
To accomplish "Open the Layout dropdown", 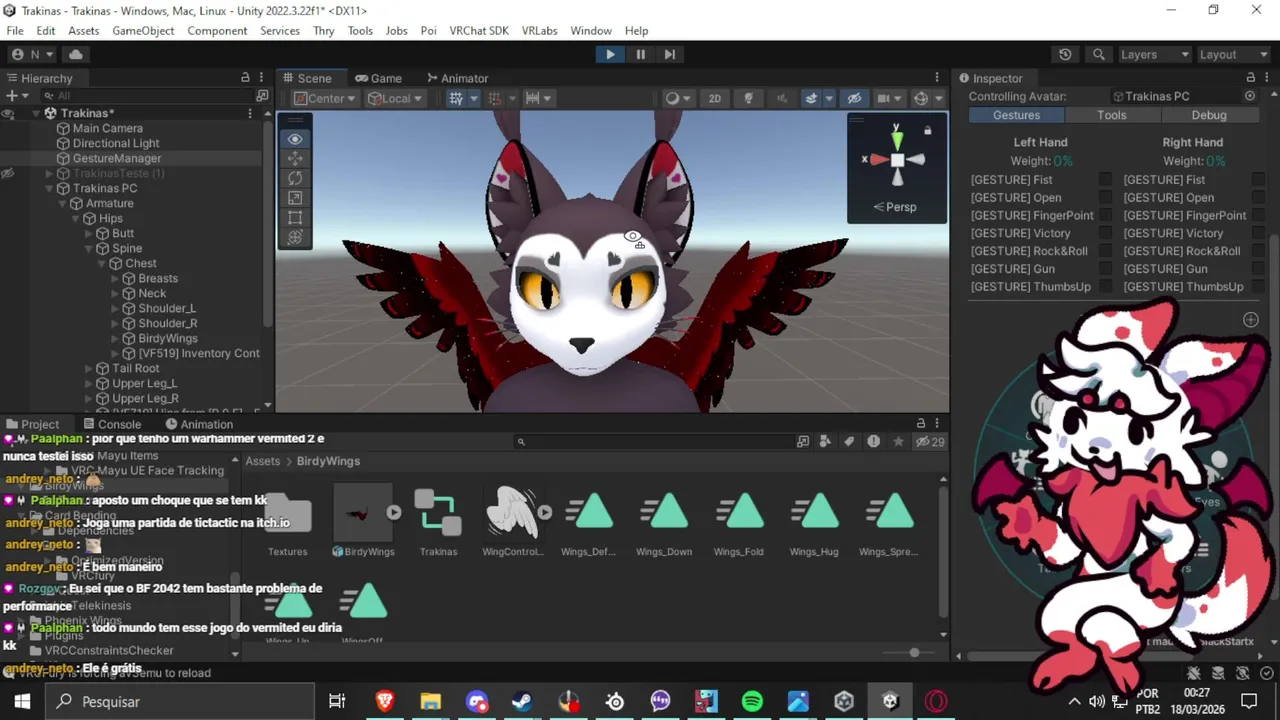I will 1233,54.
